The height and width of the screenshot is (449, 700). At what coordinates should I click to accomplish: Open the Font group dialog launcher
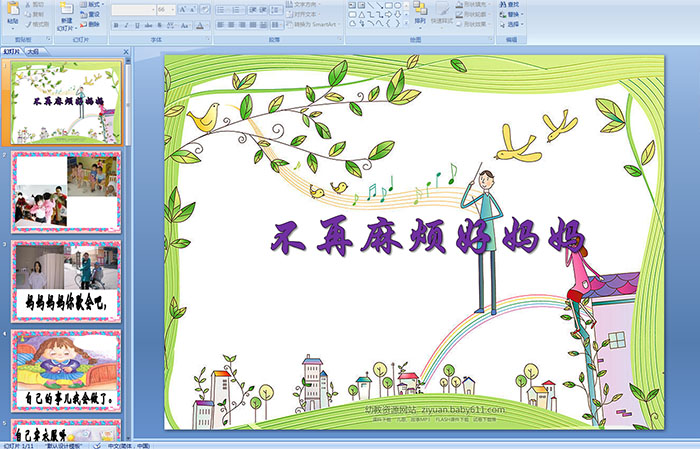coord(208,39)
